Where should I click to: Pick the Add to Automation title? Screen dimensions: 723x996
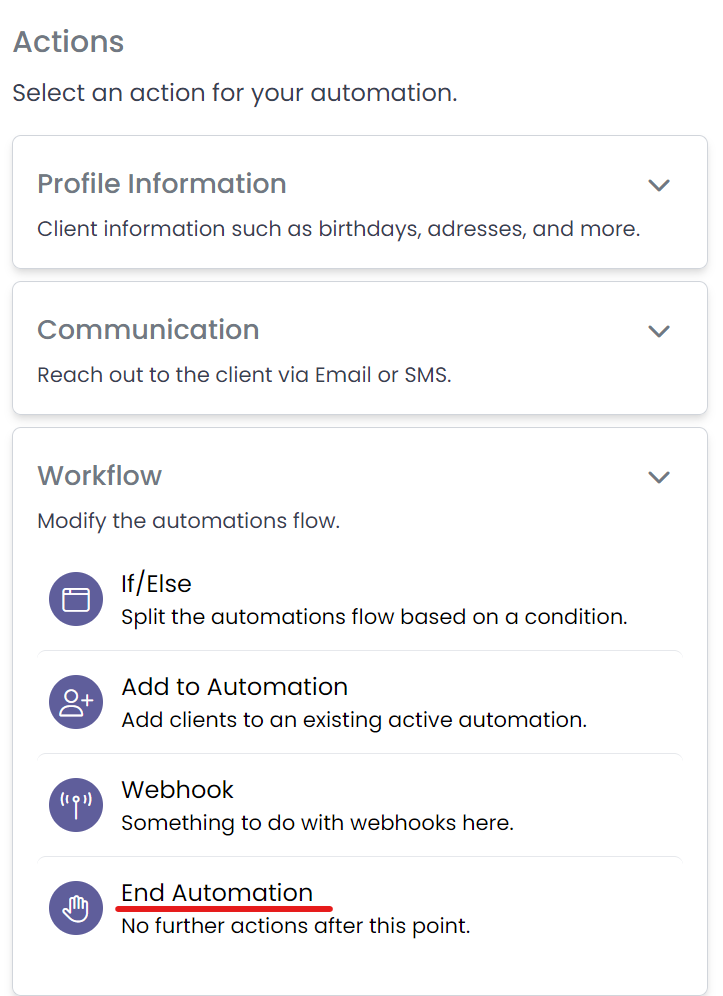point(234,687)
